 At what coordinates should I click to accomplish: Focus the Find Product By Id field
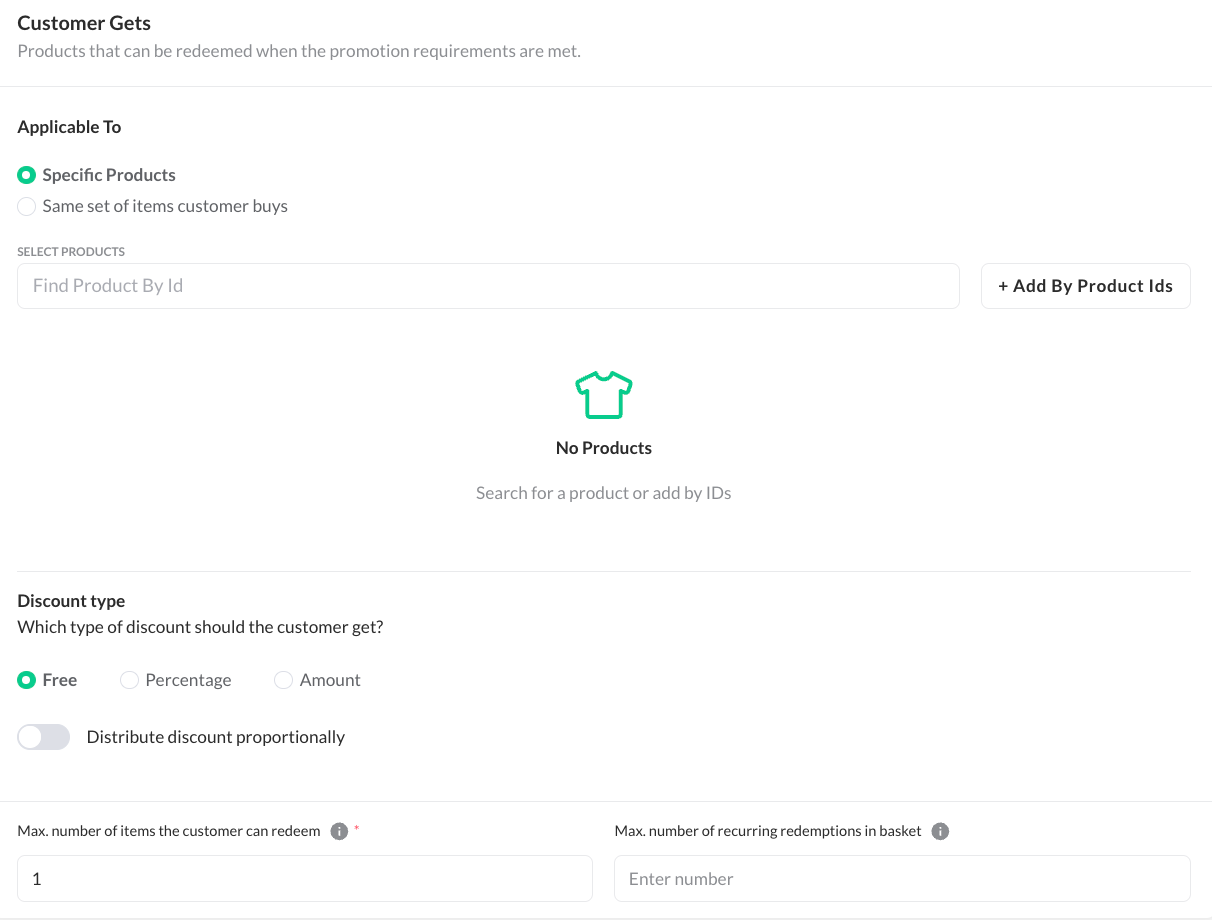488,286
